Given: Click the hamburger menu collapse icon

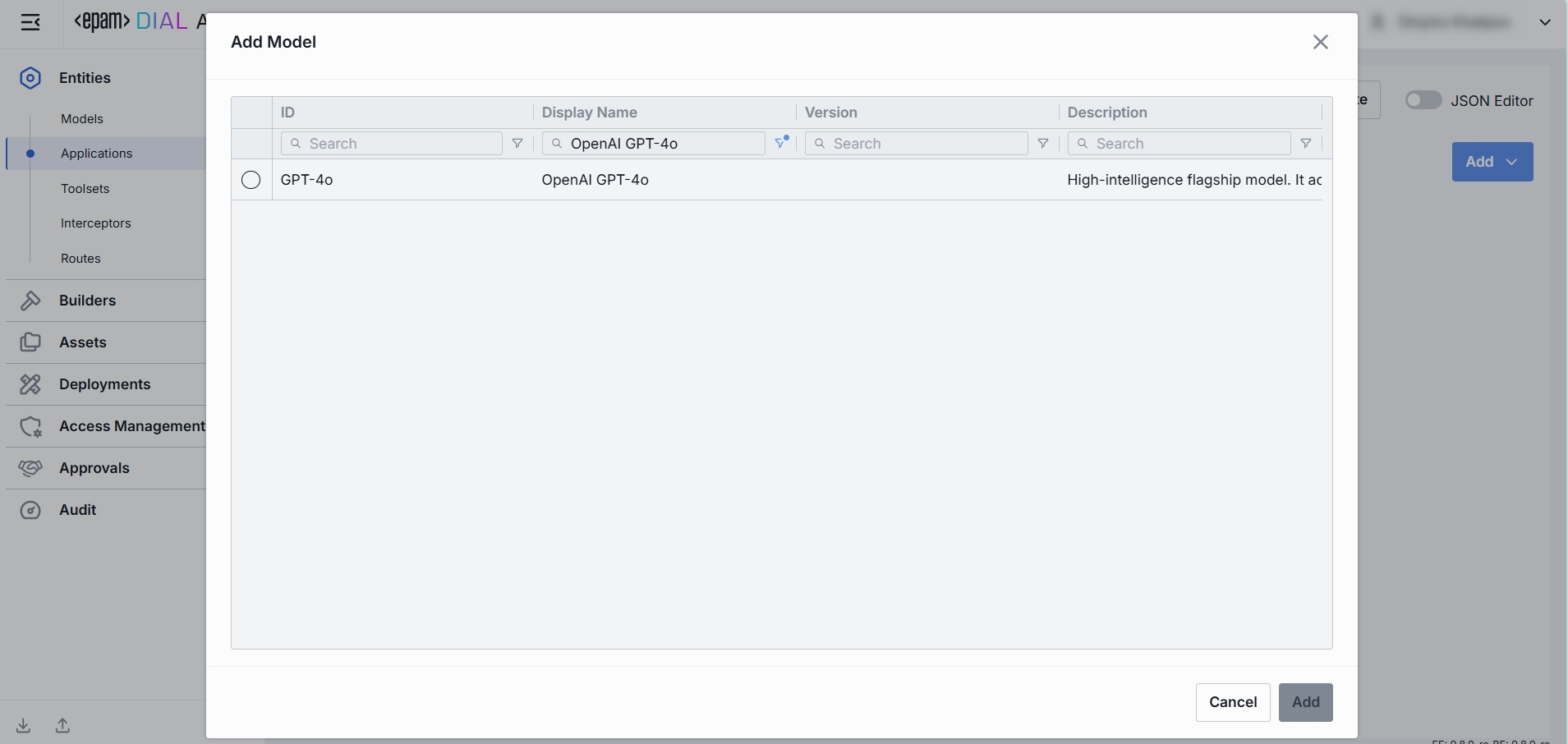Looking at the screenshot, I should tap(30, 22).
